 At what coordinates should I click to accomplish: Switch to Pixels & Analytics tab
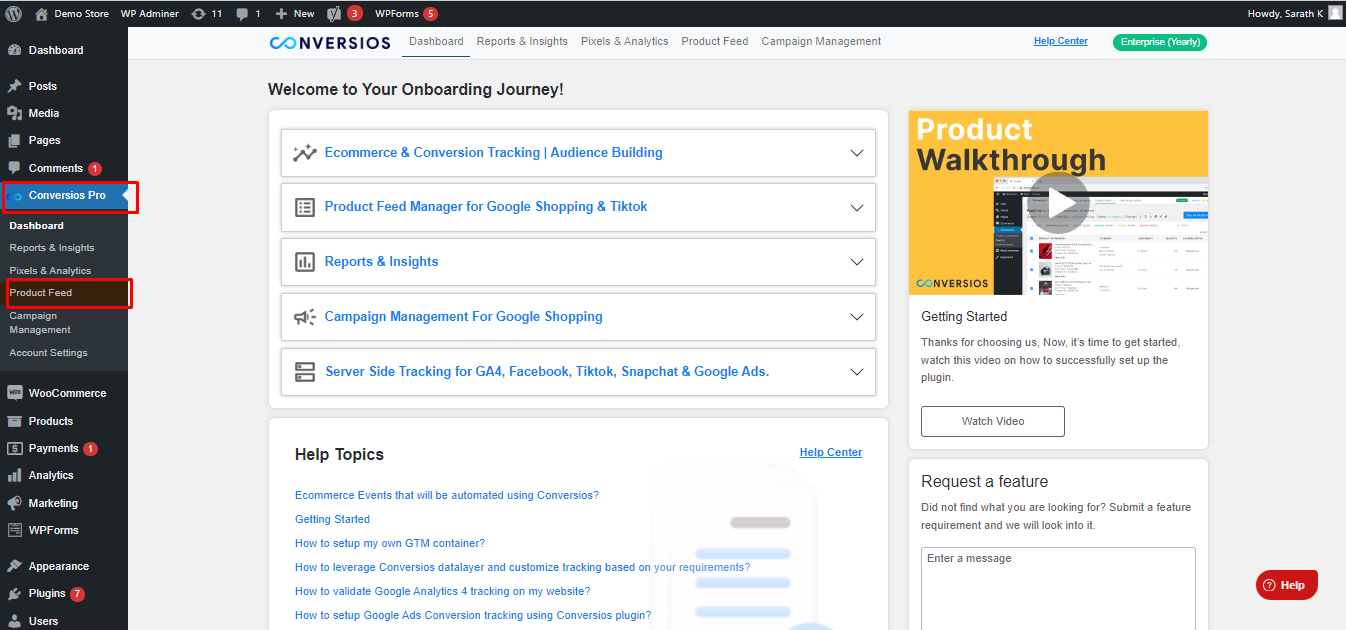pos(624,42)
